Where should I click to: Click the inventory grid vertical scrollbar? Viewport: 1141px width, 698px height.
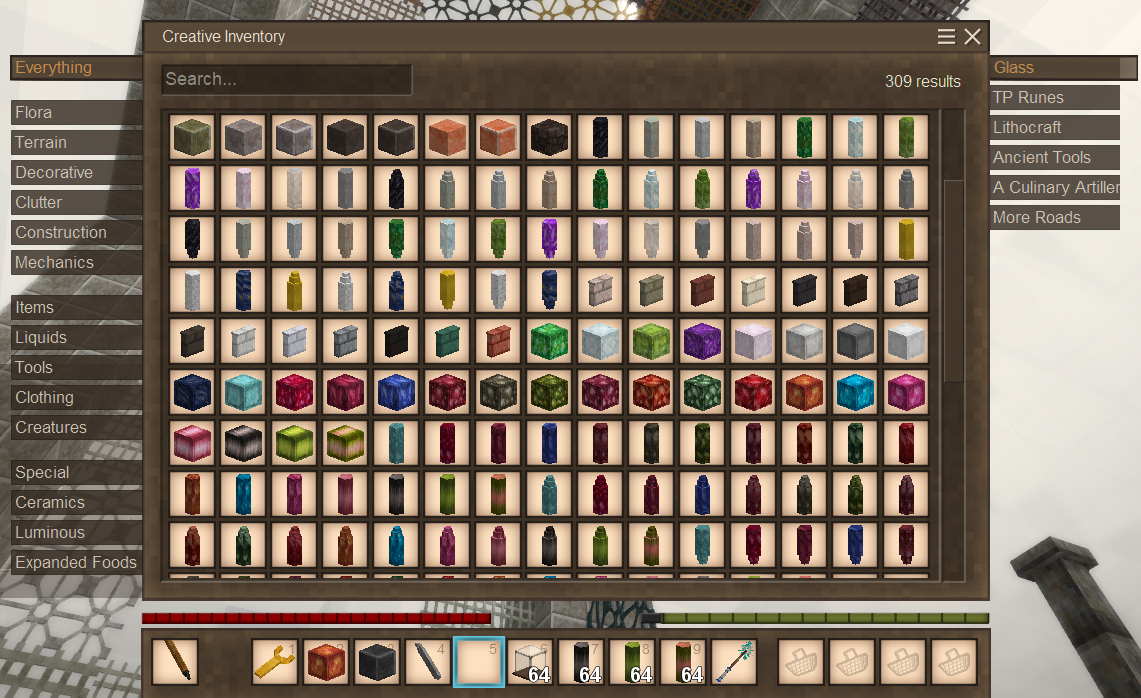point(953,280)
